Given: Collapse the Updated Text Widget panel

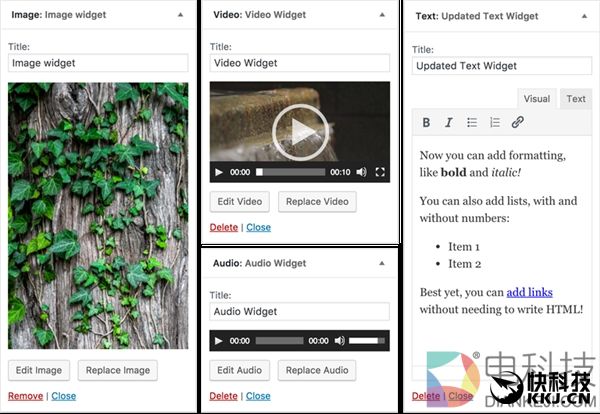Looking at the screenshot, I should coord(584,16).
